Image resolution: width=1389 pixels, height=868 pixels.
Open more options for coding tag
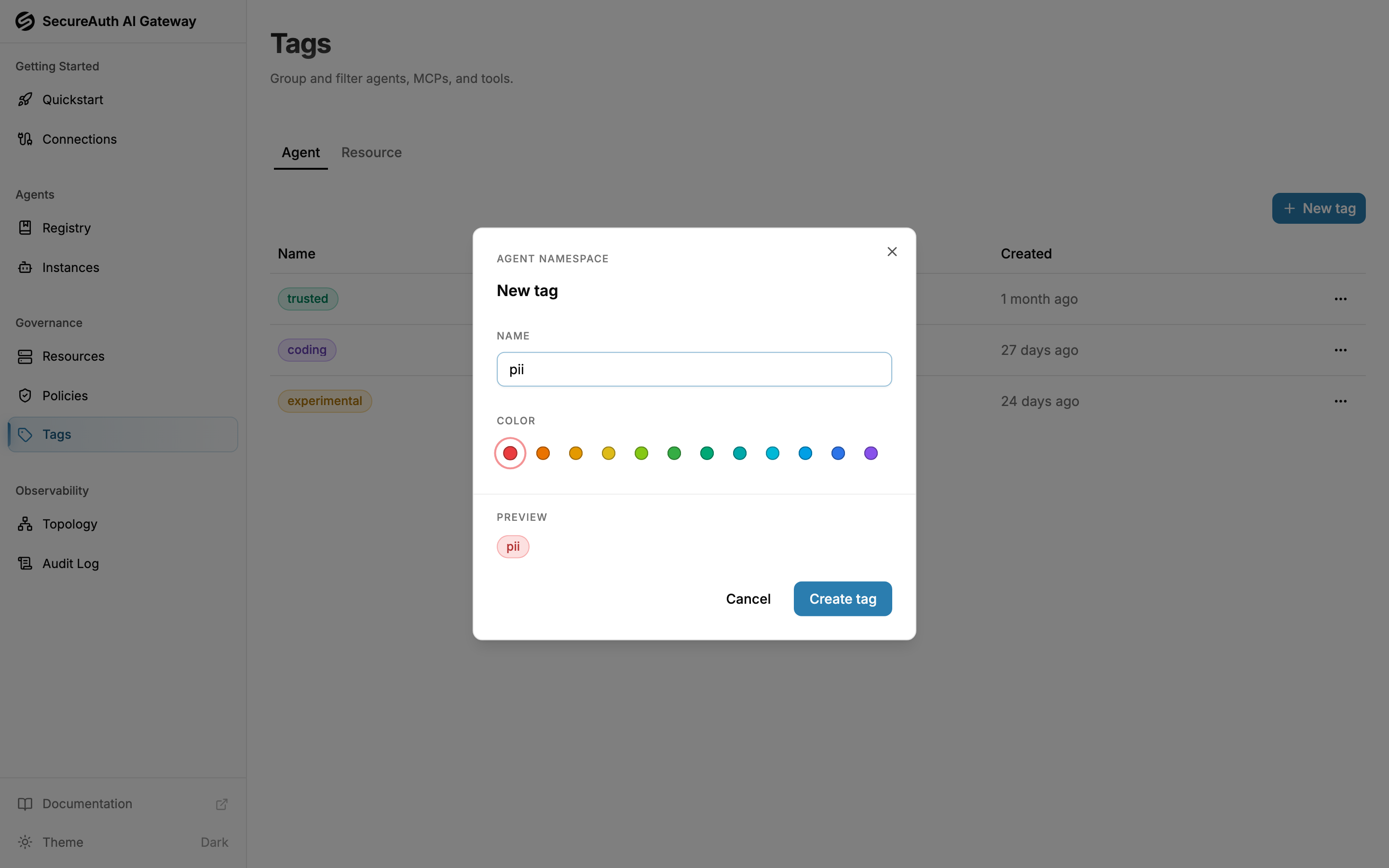click(x=1340, y=350)
